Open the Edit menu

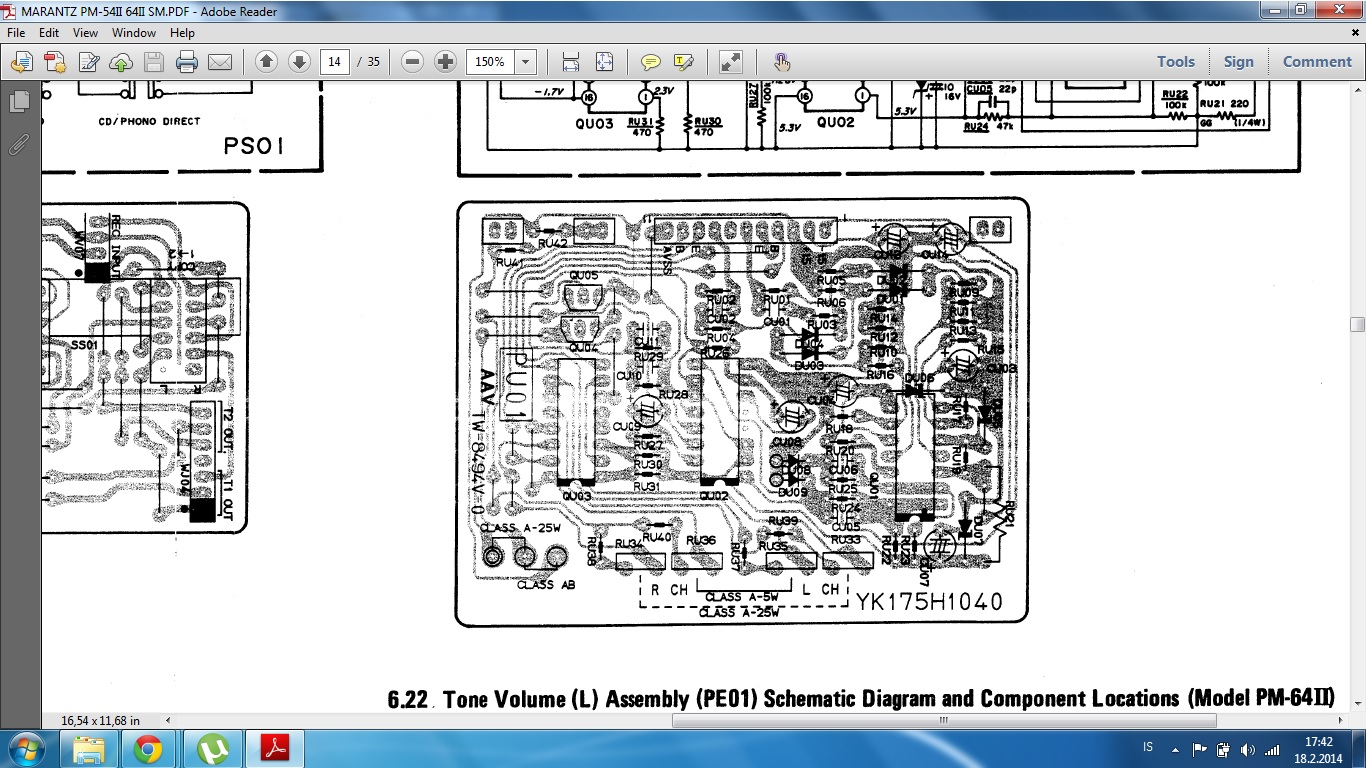tap(49, 32)
